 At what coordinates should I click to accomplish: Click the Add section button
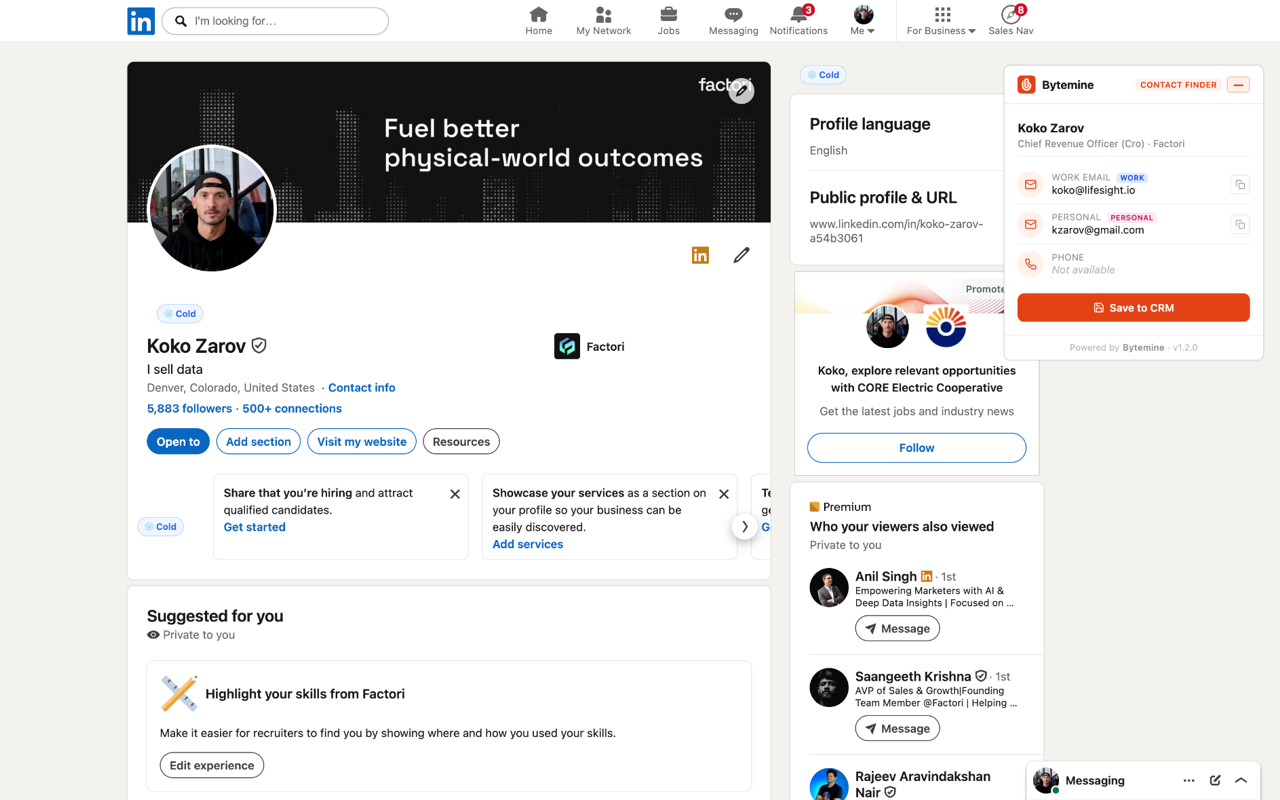[x=258, y=441]
